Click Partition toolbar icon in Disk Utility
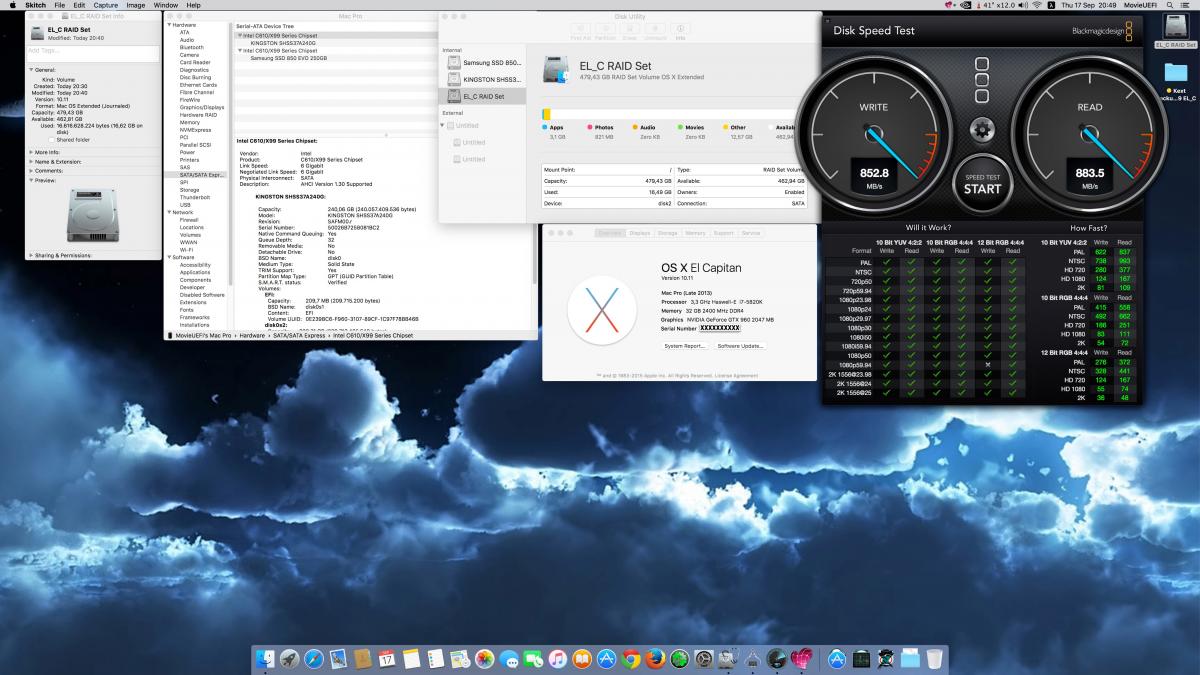The image size is (1200, 675). pyautogui.click(x=606, y=32)
